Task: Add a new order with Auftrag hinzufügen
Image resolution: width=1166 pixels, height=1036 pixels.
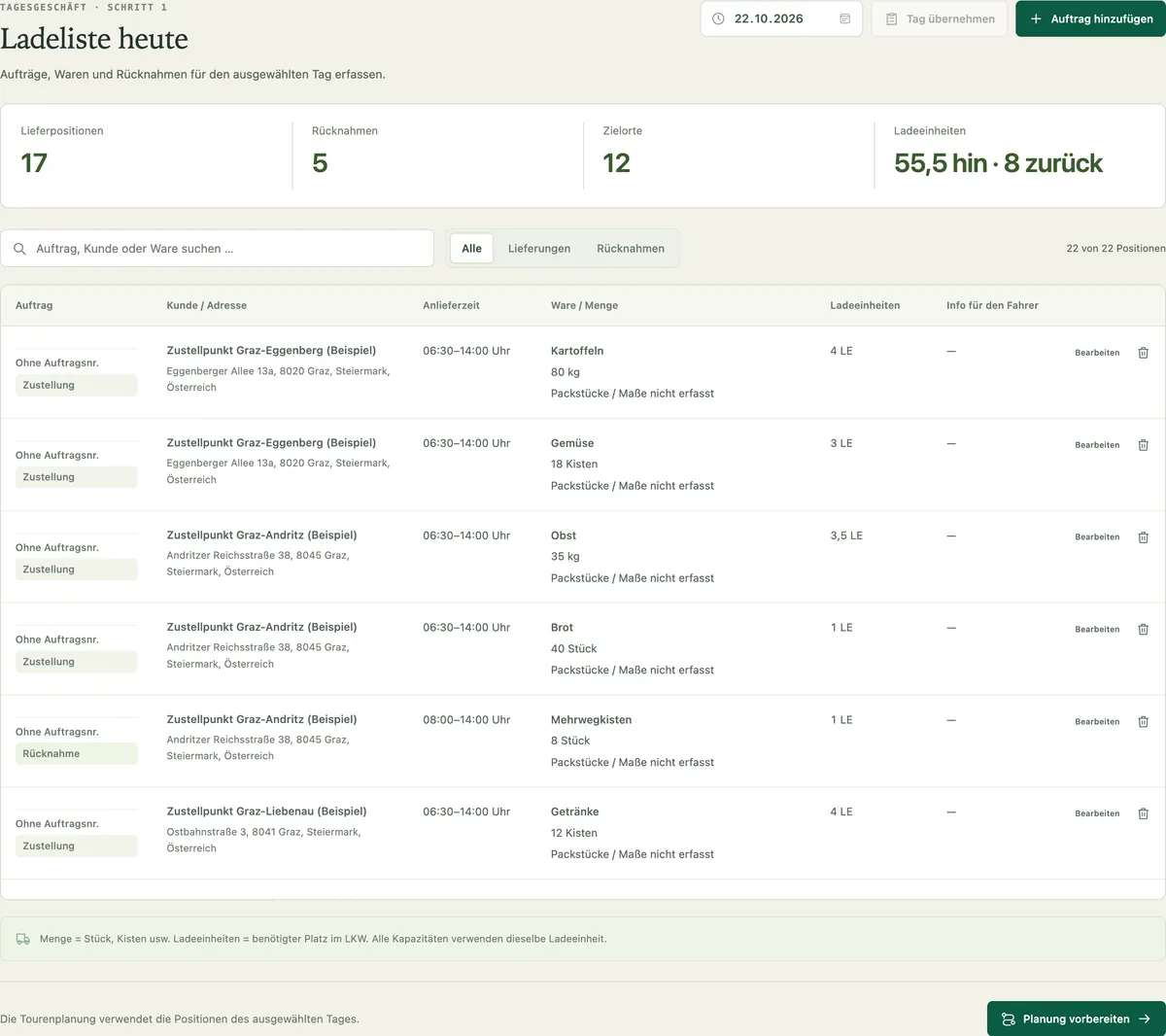Action: (1090, 18)
